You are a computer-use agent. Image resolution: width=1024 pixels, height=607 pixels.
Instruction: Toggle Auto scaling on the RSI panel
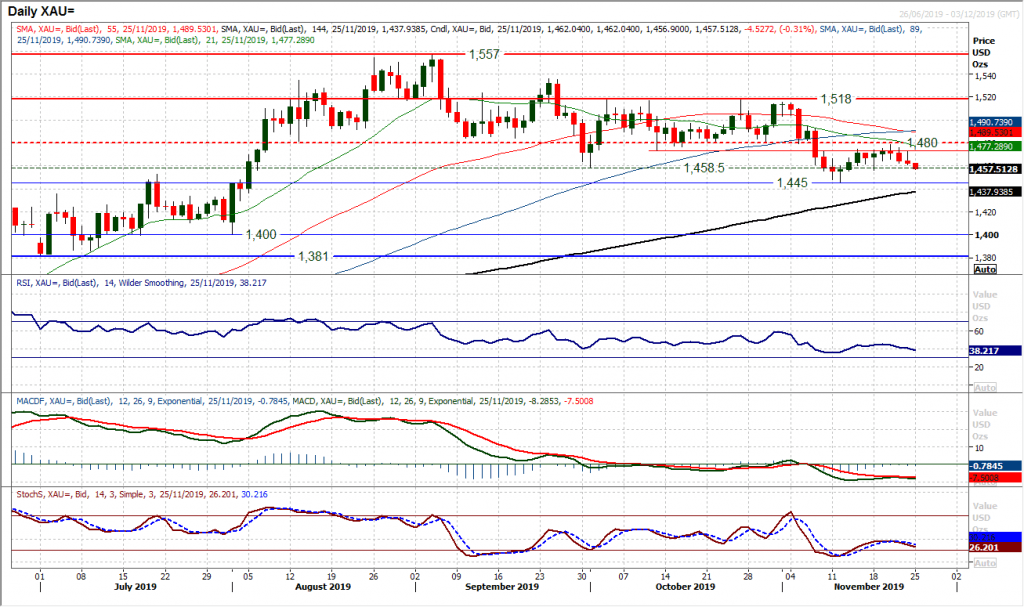click(x=986, y=386)
